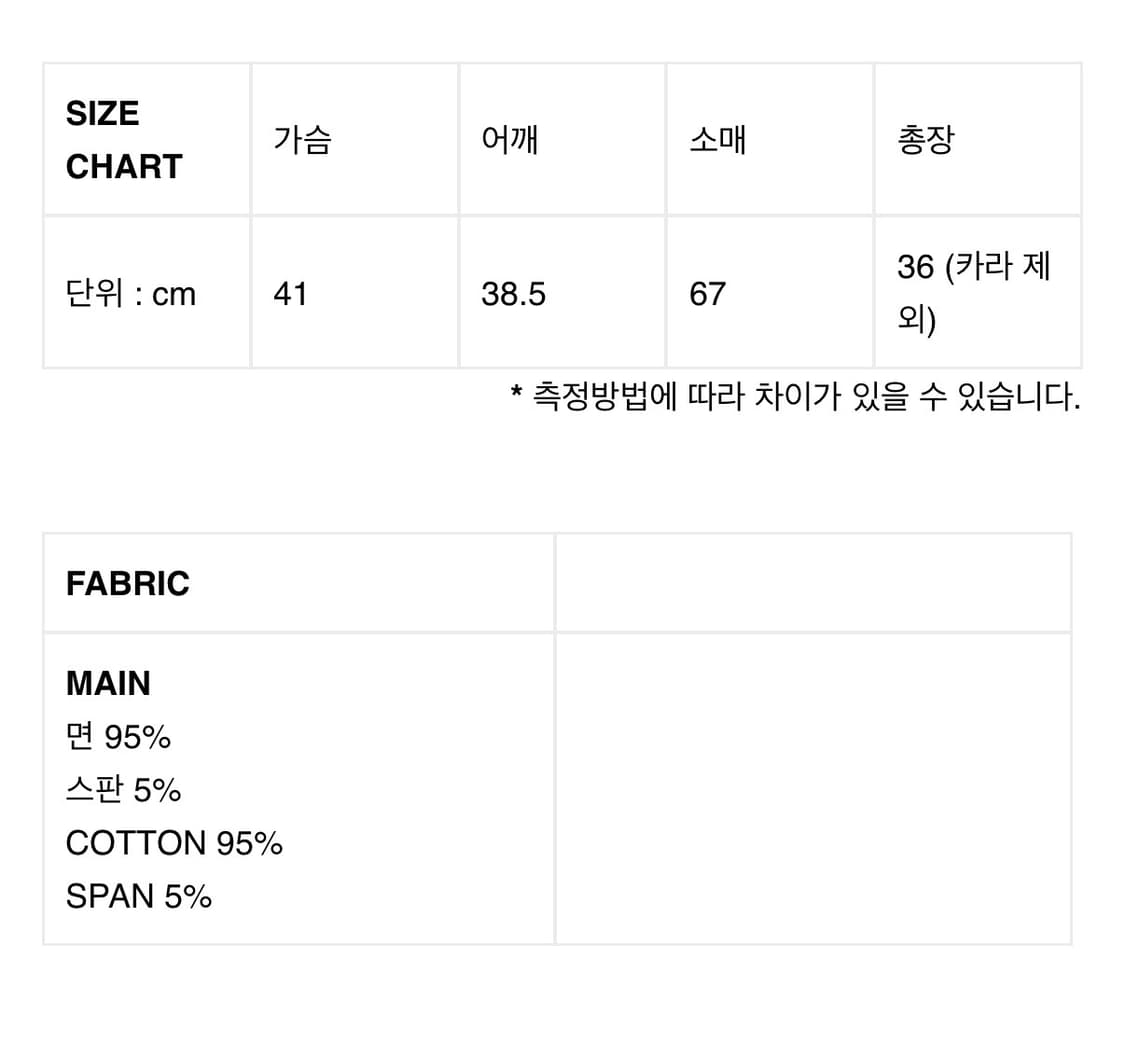
Task: Select the sleeve value 67
Action: [x=707, y=294]
